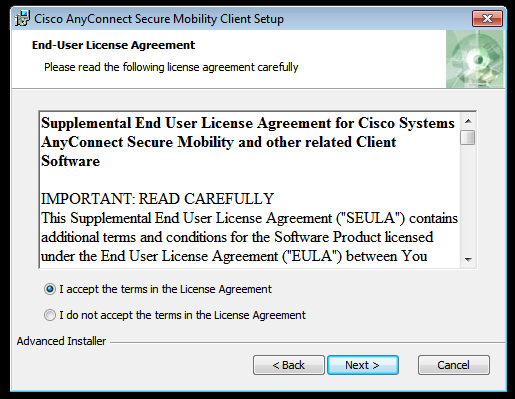Click the installer icon in the title bar
The height and width of the screenshot is (399, 515).
22,19
